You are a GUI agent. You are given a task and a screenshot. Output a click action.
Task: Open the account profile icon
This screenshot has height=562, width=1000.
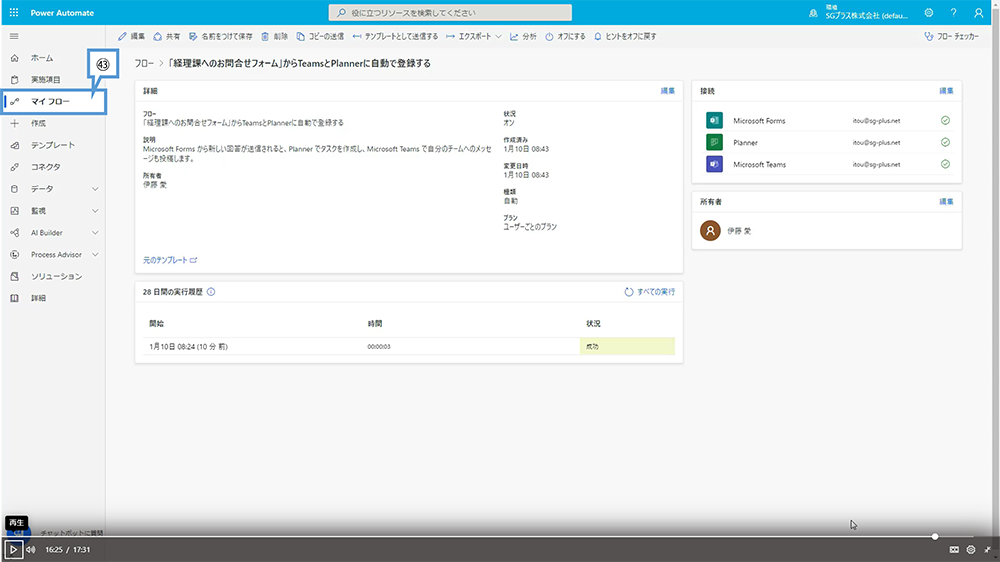(978, 12)
